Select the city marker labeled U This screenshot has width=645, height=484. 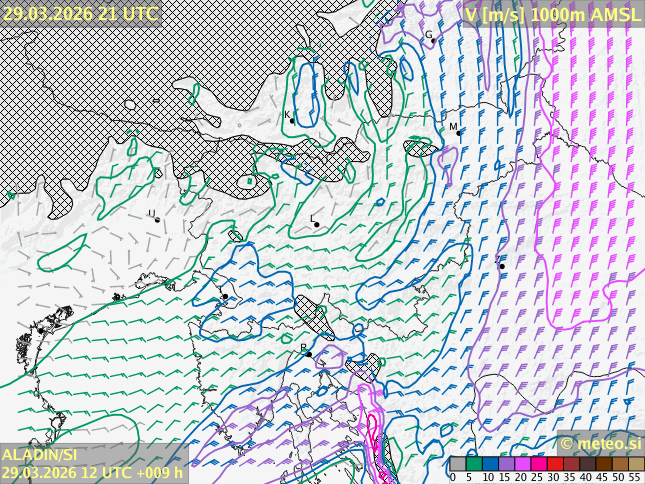157,219
